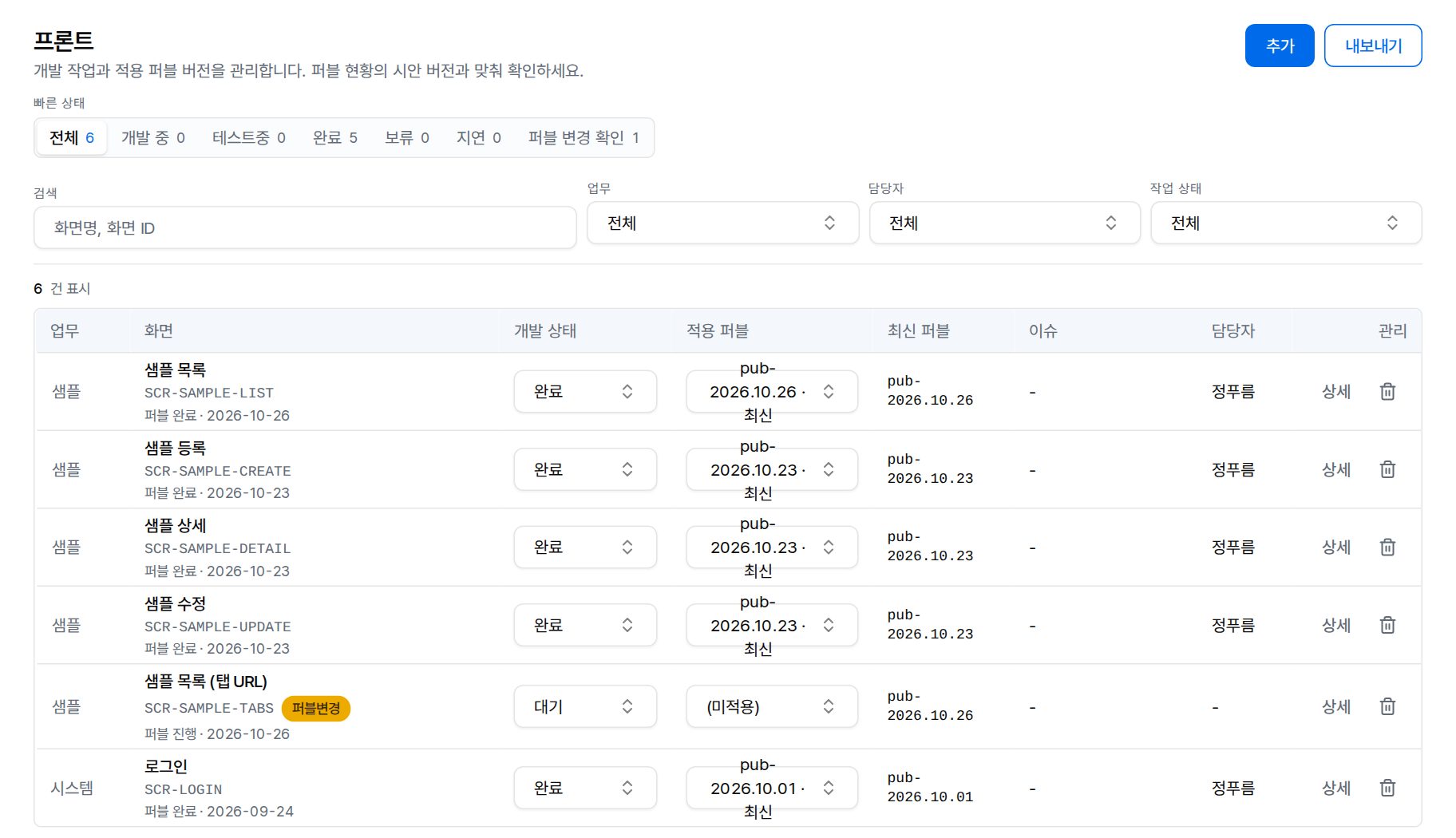Open 적용 퍼블 dropdown showing (미적용)

tap(772, 706)
